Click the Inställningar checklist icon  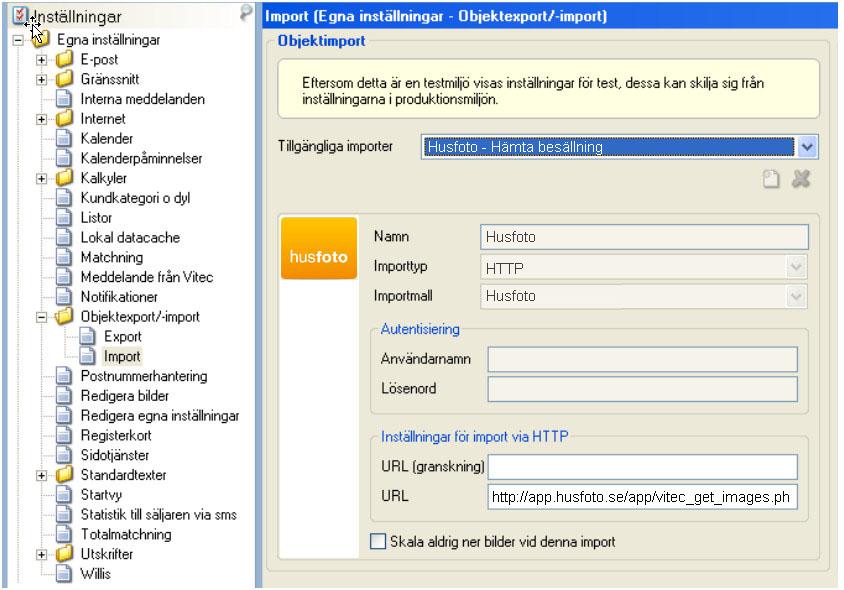19,16
